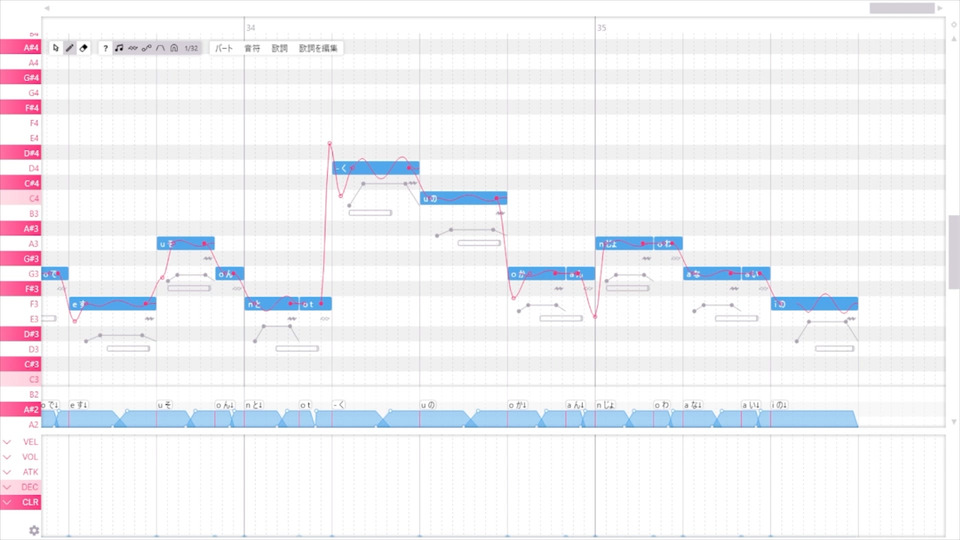Toggle vibrato icon under the 'u の' note
960x540 pixels.
[500, 213]
